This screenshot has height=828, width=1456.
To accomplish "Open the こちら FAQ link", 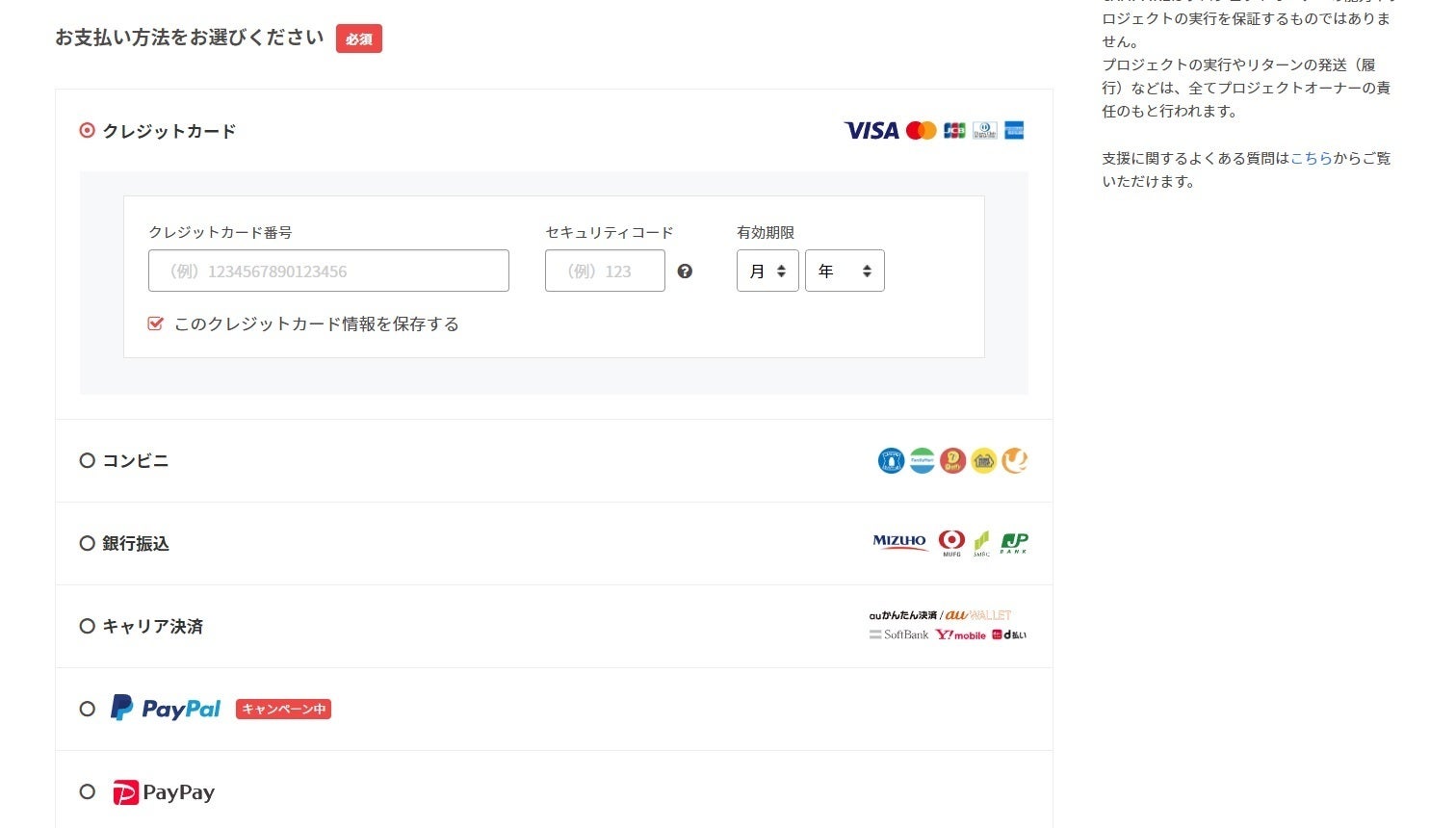I will tap(1311, 159).
